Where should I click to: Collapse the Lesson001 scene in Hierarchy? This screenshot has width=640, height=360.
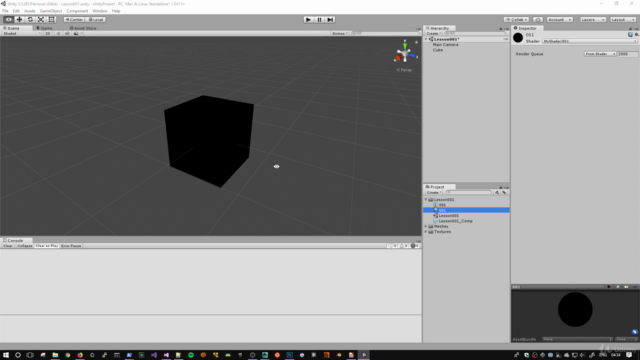[x=426, y=39]
